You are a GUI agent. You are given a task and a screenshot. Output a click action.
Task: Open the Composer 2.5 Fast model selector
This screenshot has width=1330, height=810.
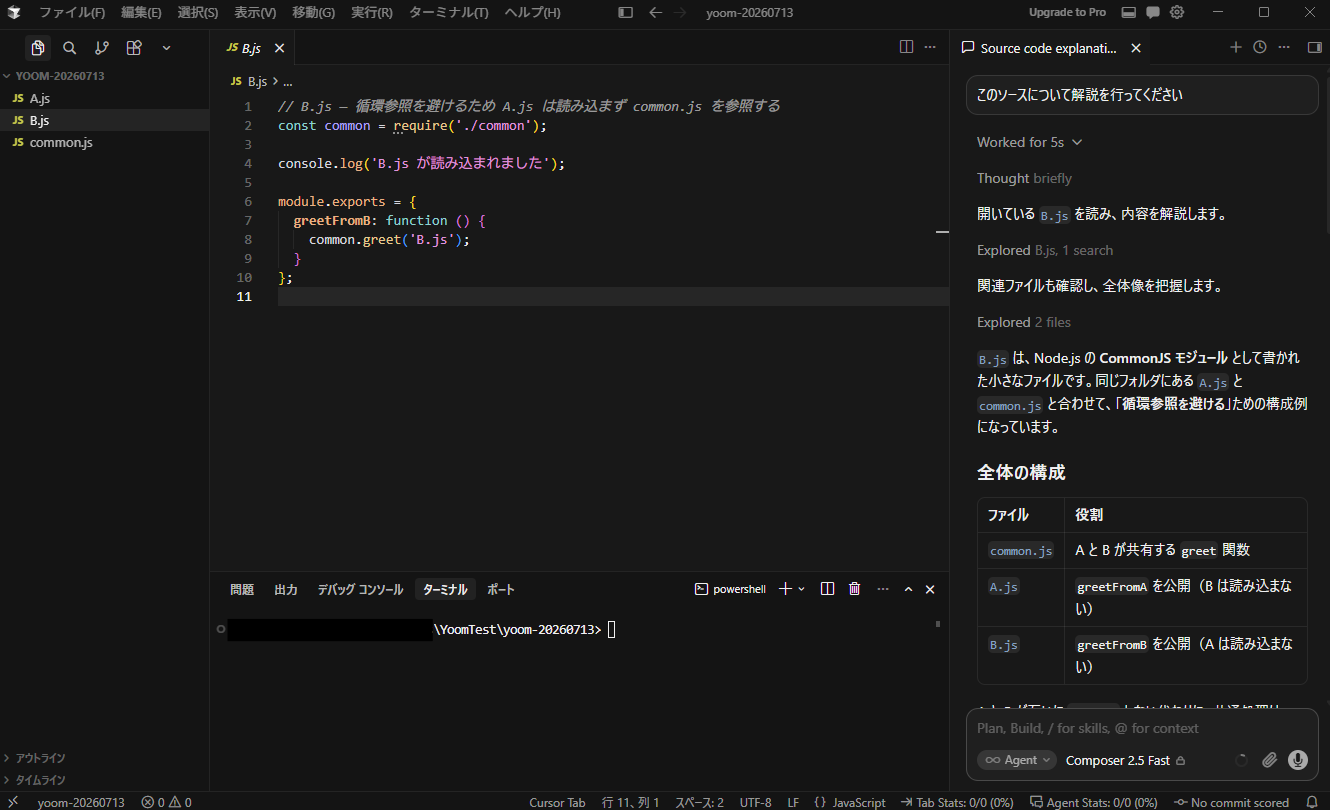click(1125, 760)
